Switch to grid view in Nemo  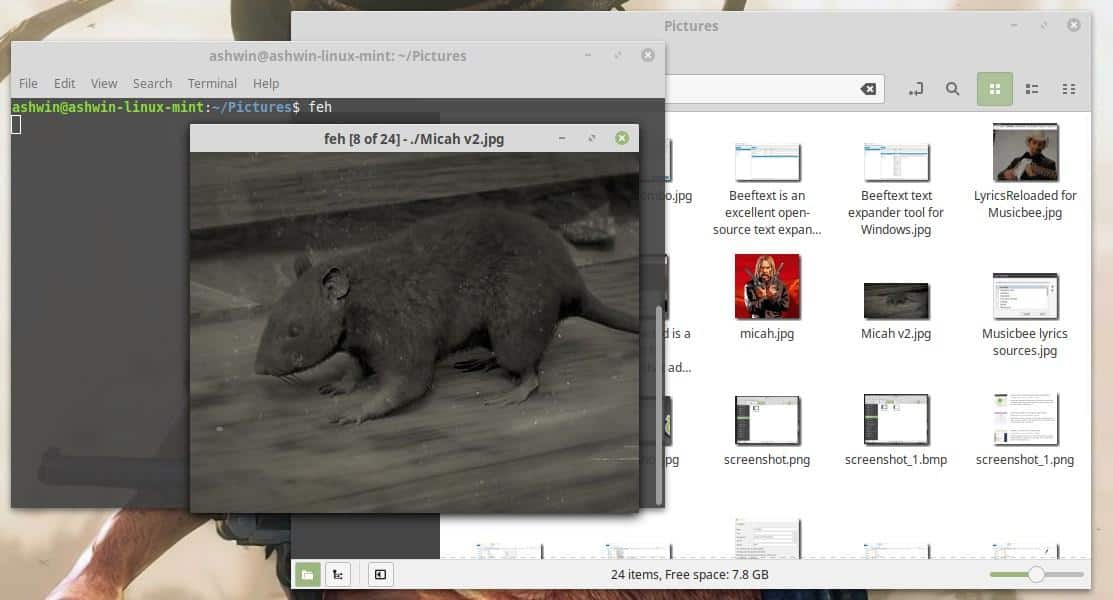(x=994, y=89)
